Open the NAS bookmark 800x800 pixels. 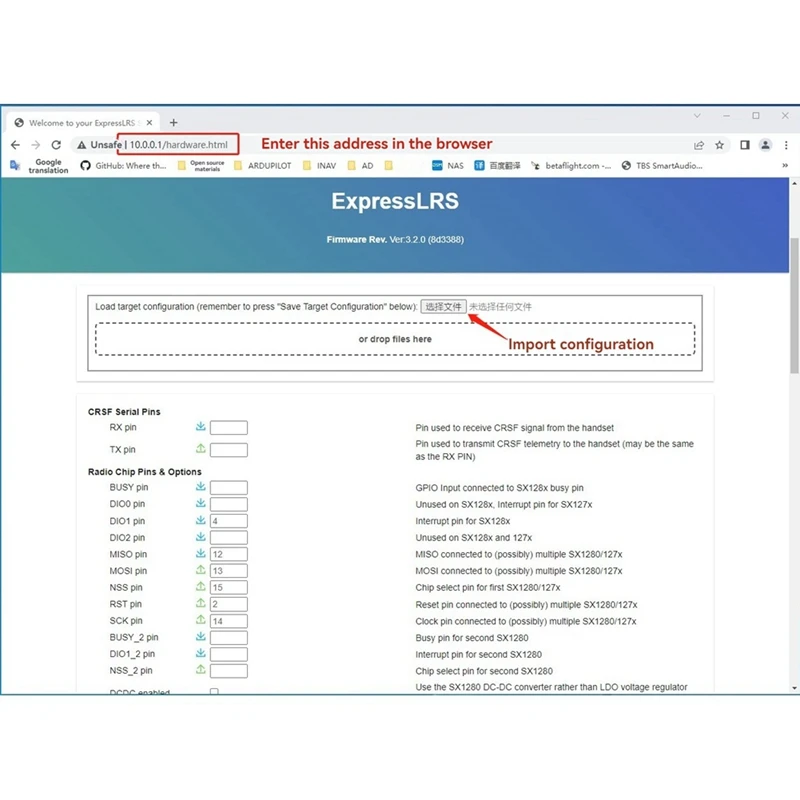pyautogui.click(x=448, y=166)
